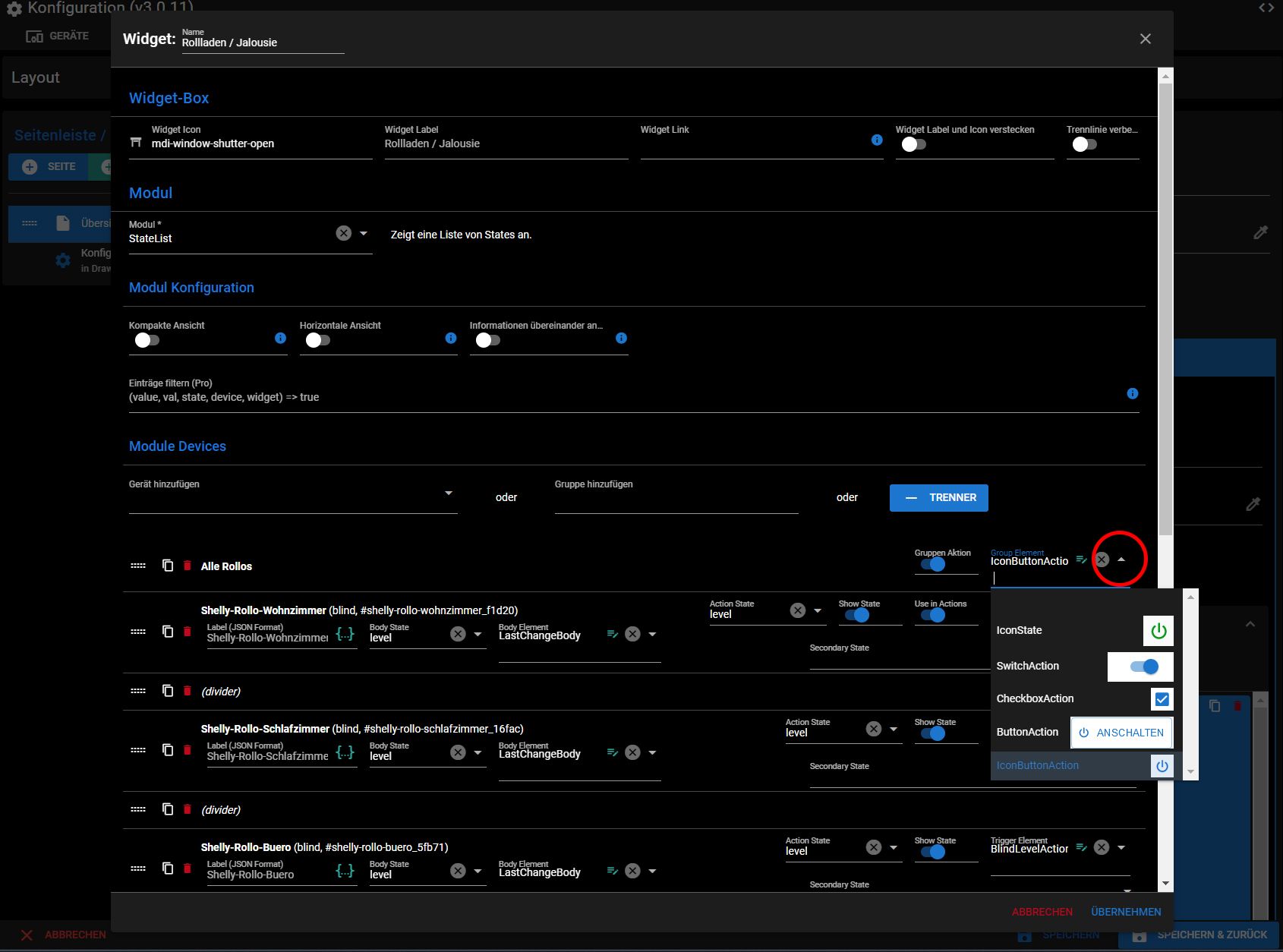Open the Gerät hinzufügen dropdown
The width and height of the screenshot is (1283, 952).
pyautogui.click(x=449, y=493)
